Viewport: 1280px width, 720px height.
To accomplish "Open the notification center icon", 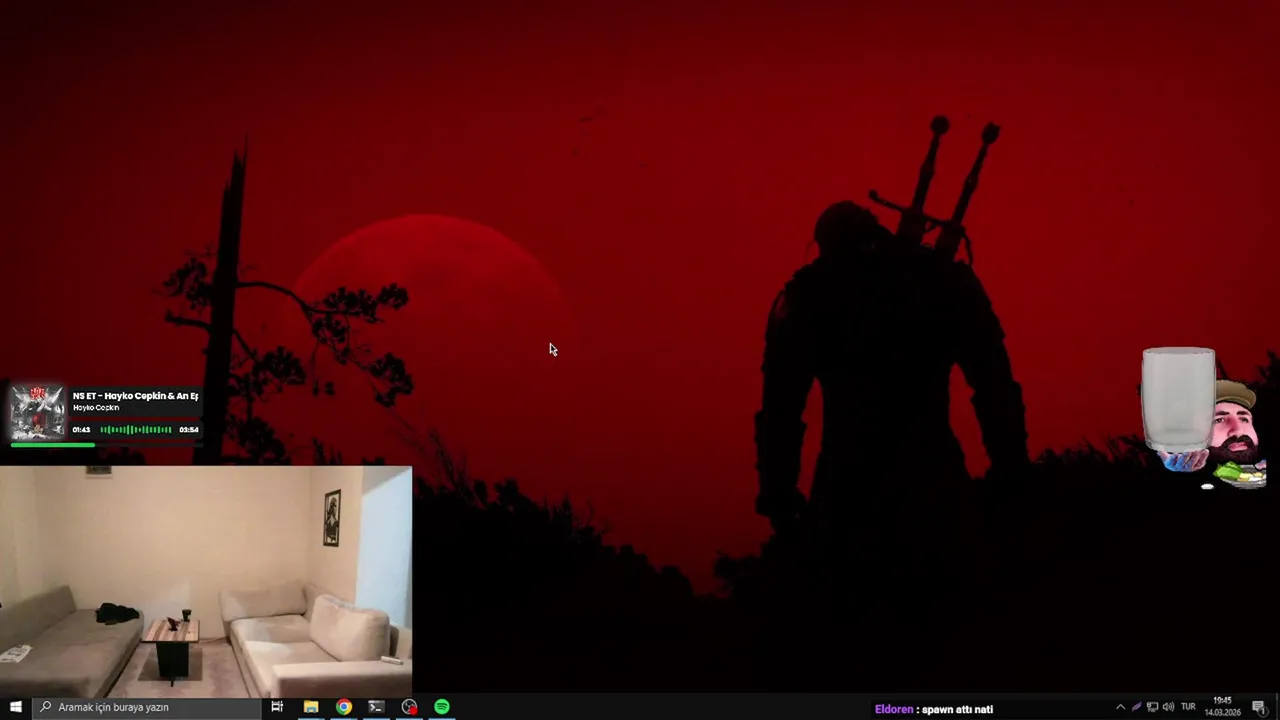I will 1259,707.
